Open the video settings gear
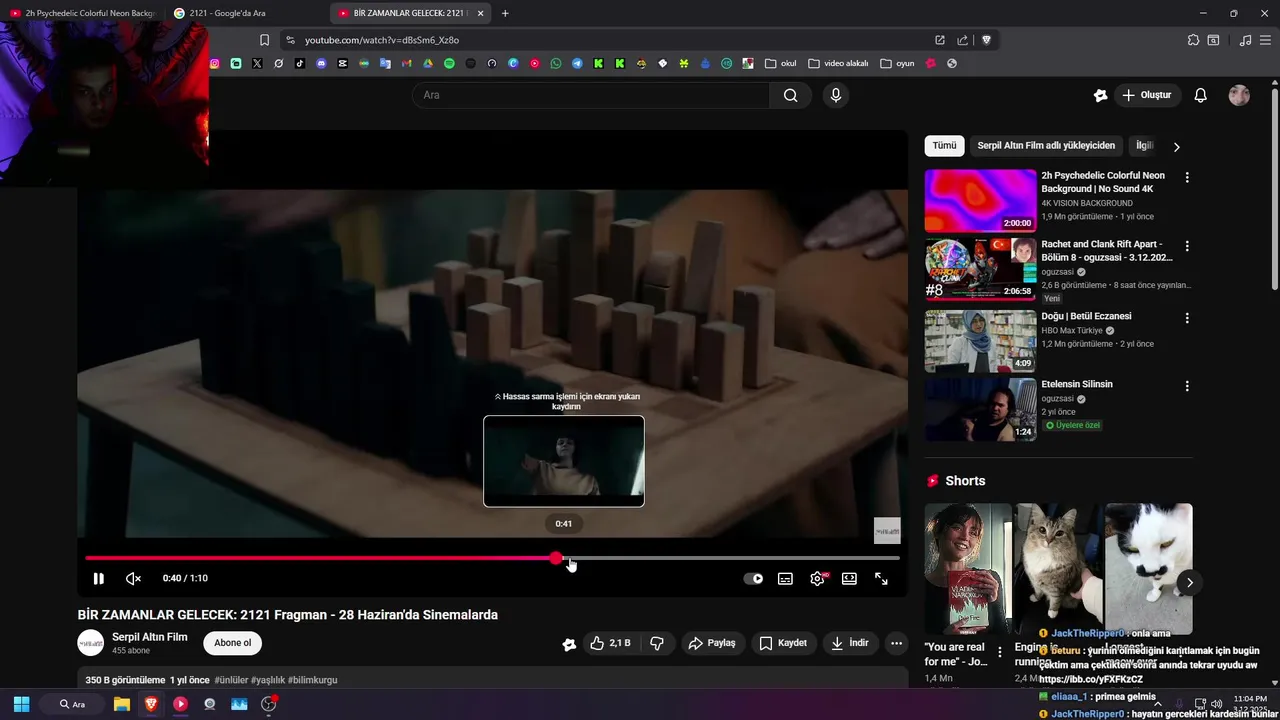 click(818, 578)
